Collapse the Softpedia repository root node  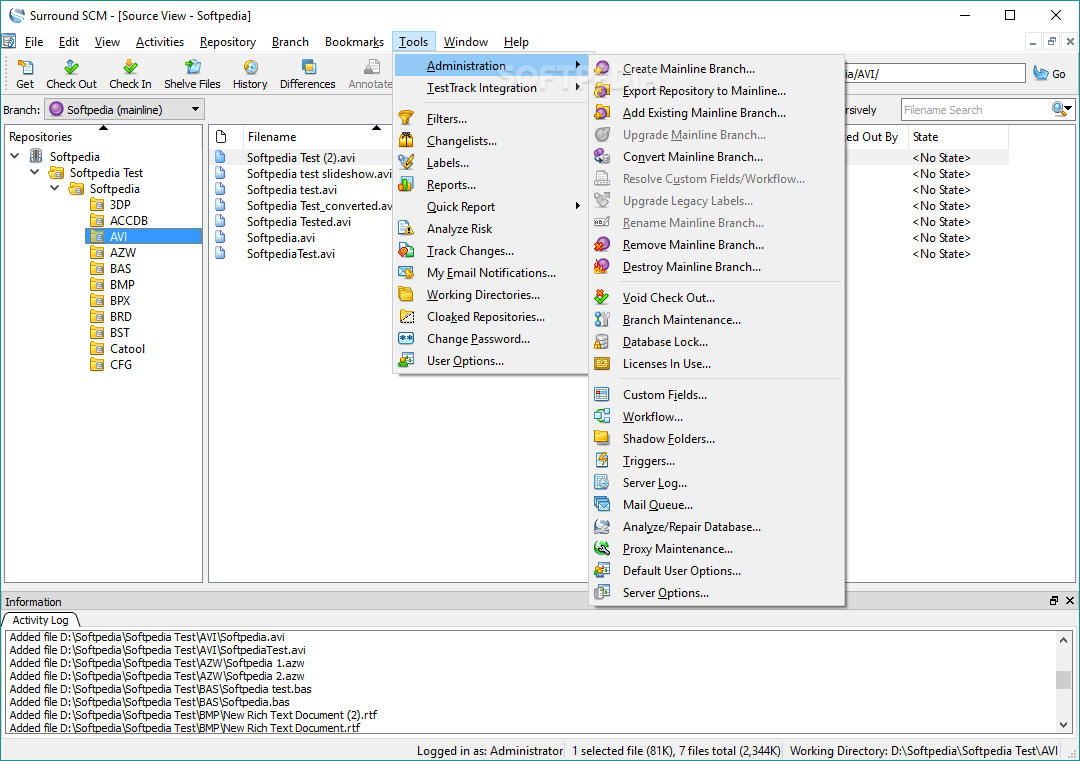(15, 156)
